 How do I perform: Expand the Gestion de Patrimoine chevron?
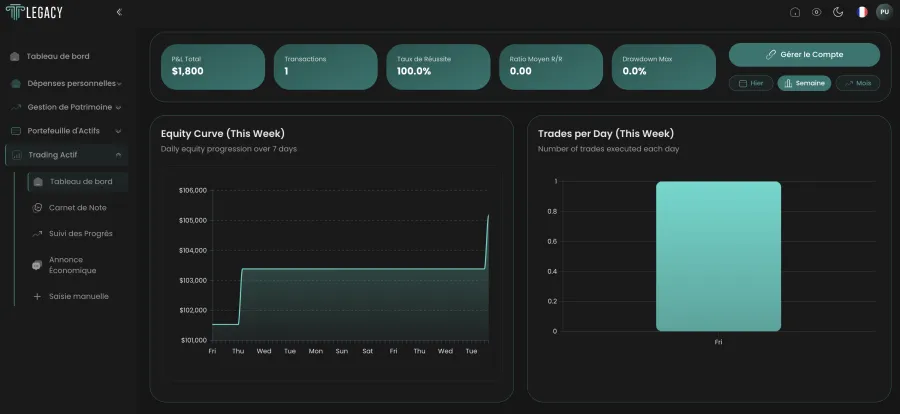click(118, 107)
